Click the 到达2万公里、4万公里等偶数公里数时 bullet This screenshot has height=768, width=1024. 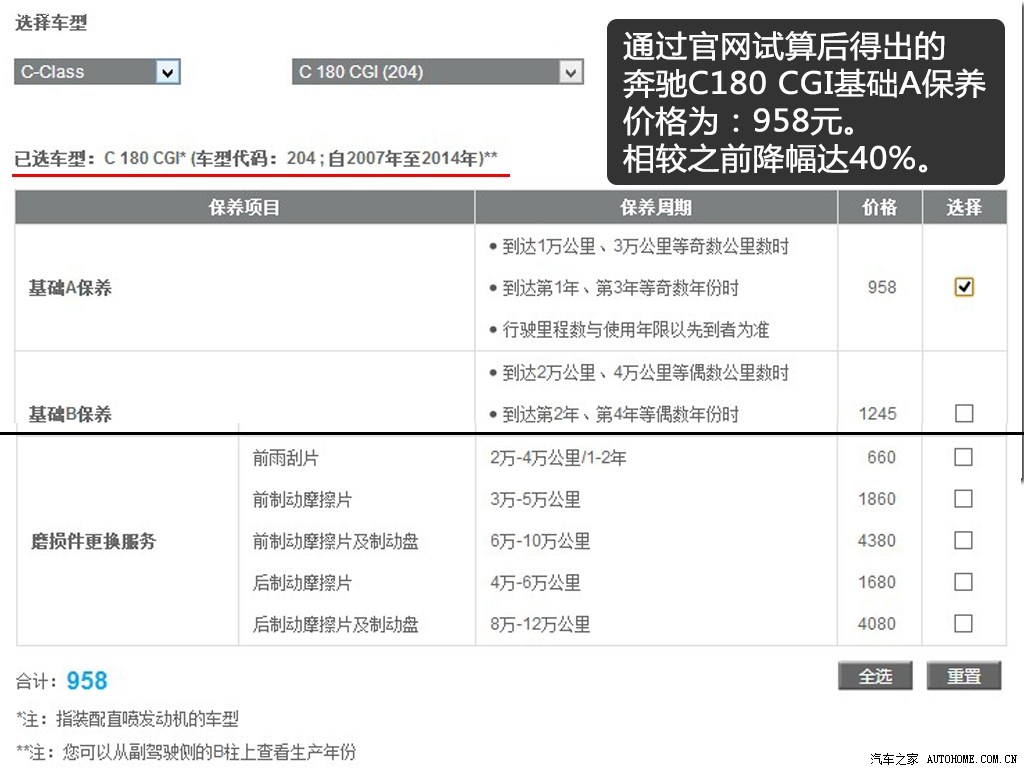coord(639,373)
